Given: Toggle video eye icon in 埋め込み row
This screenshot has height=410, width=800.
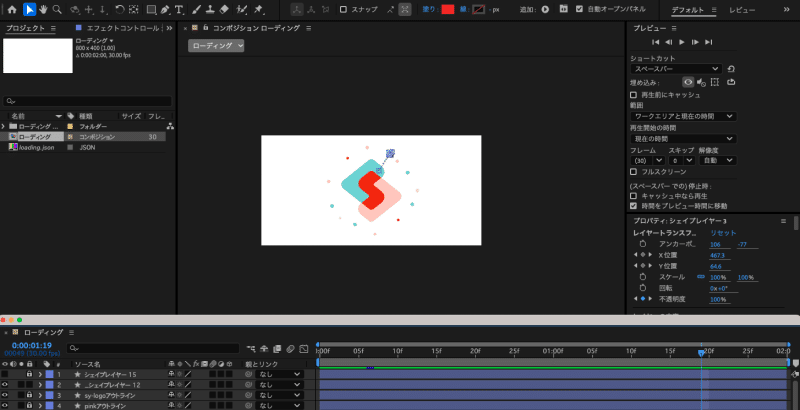Looking at the screenshot, I should [688, 82].
